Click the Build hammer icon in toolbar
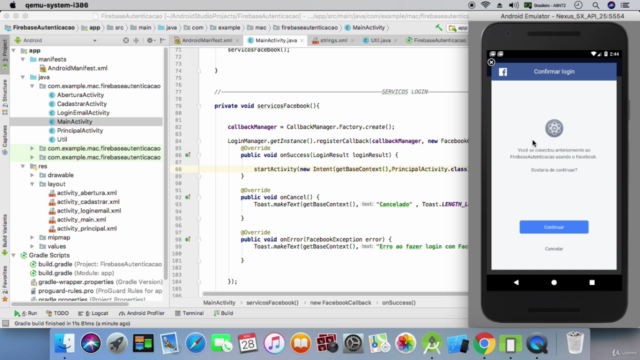Image resolution: width=640 pixels, height=360 pixels. (x=439, y=28)
